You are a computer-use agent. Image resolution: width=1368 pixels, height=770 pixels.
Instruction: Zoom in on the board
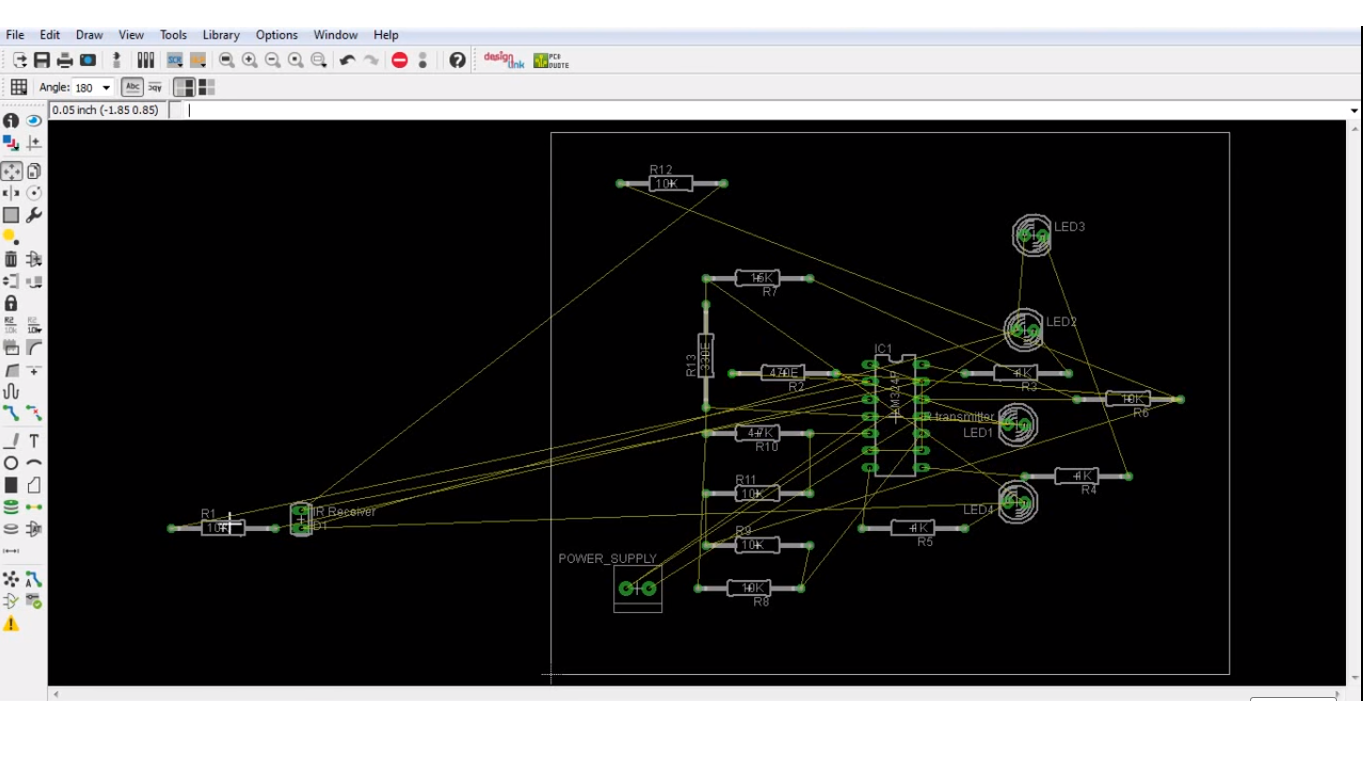pos(250,61)
